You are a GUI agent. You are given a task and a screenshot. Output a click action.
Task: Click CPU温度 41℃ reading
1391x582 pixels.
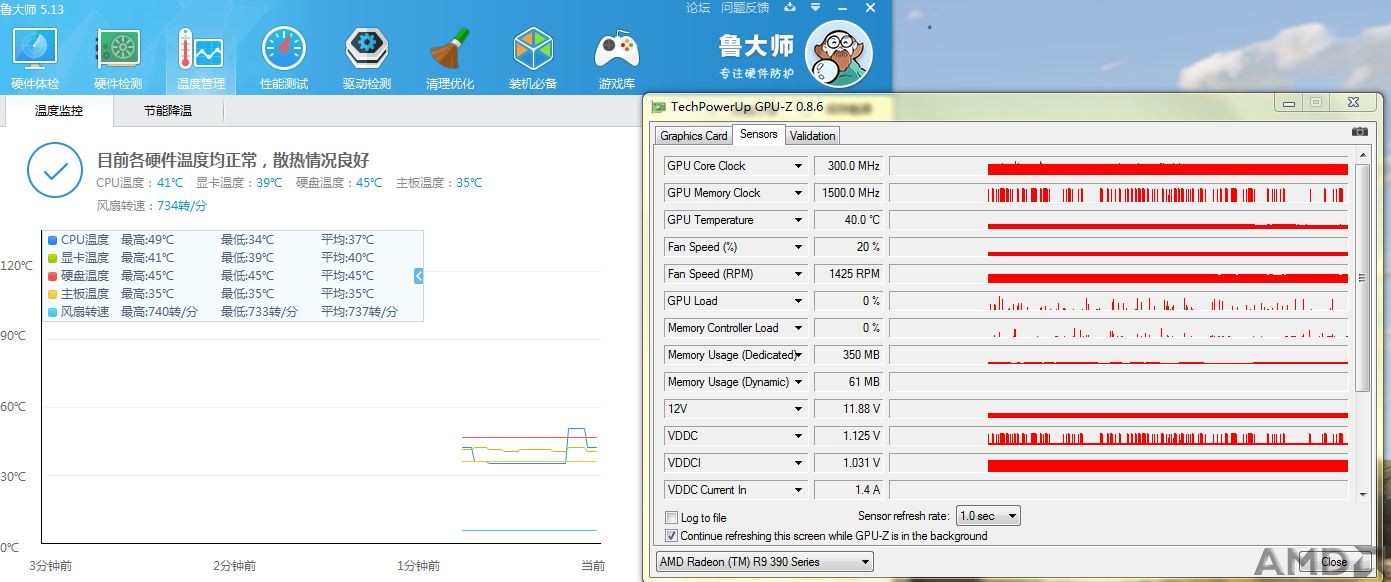point(140,183)
